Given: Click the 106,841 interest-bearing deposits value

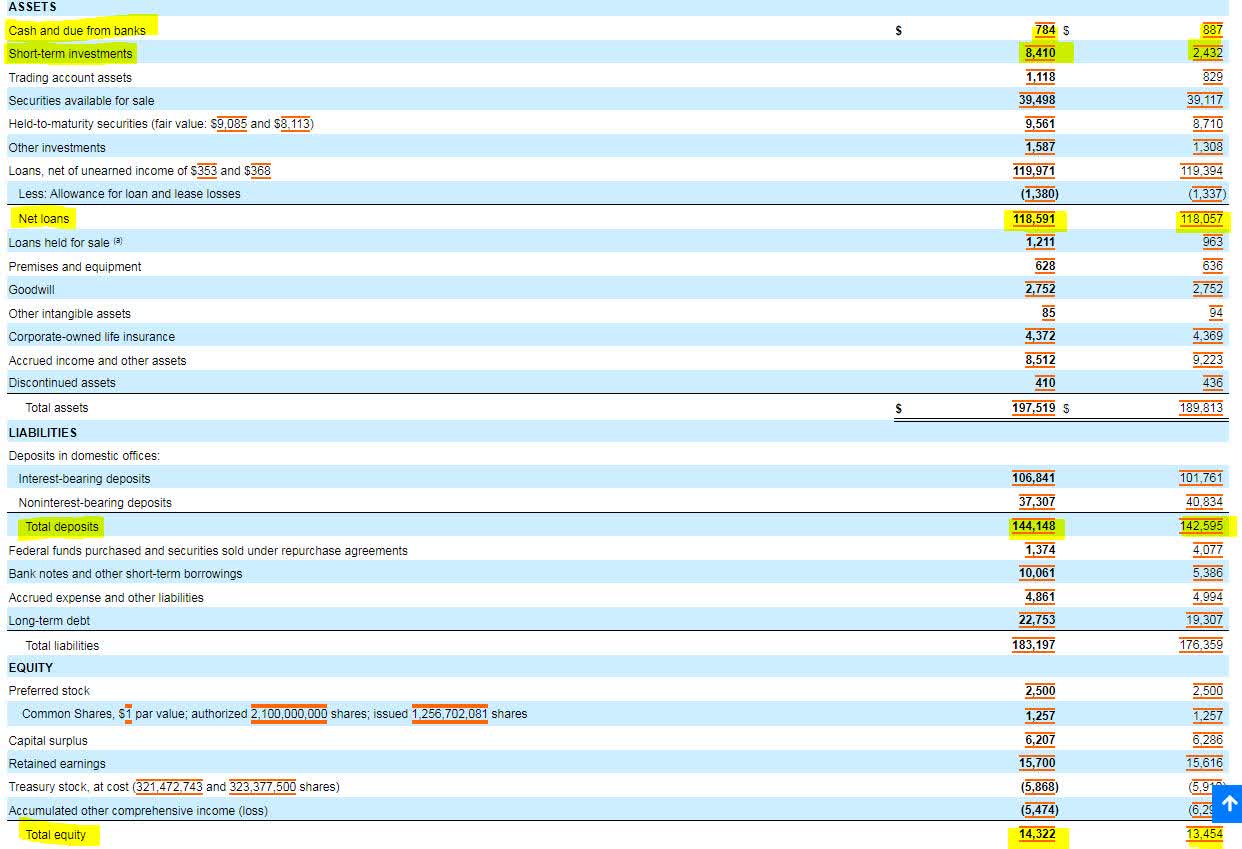Looking at the screenshot, I should pyautogui.click(x=1034, y=478).
